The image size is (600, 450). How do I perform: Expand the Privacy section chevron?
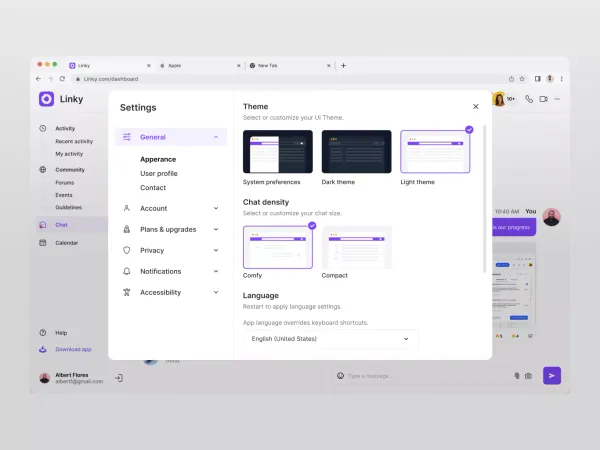pyautogui.click(x=216, y=250)
